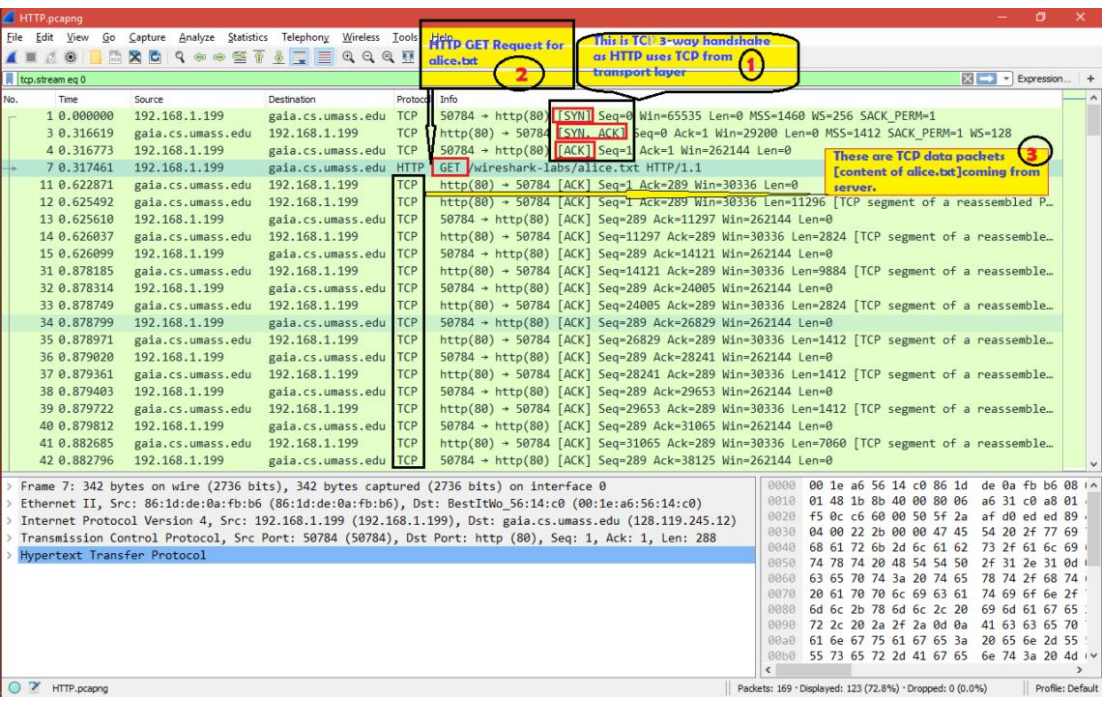
Task: Expand Transmission Control Protocol row
Action: pyautogui.click(x=9, y=537)
